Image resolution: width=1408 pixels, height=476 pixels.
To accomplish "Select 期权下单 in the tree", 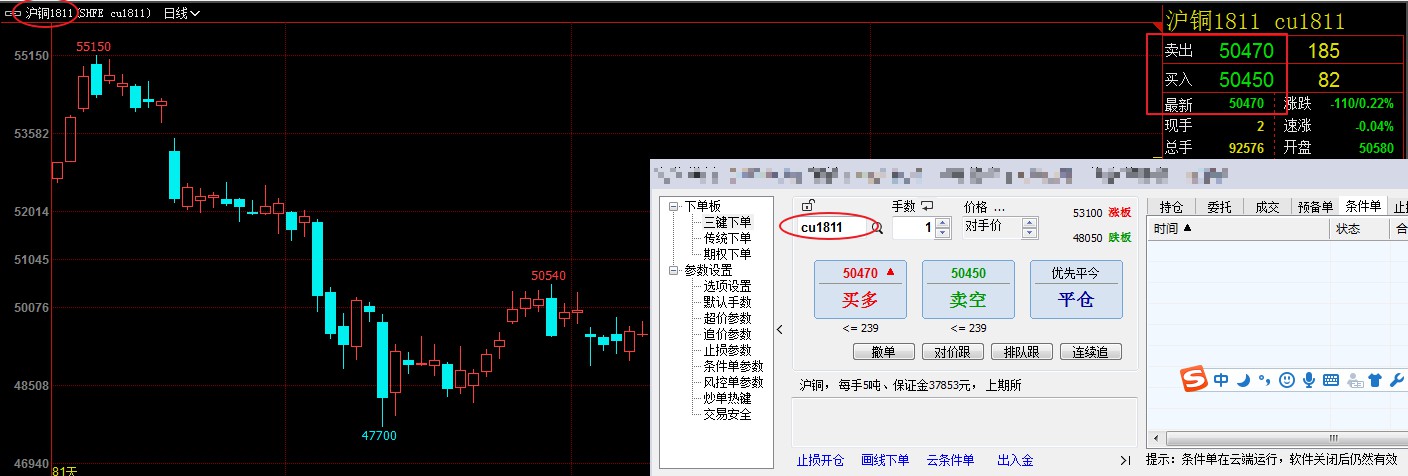I will tap(727, 254).
